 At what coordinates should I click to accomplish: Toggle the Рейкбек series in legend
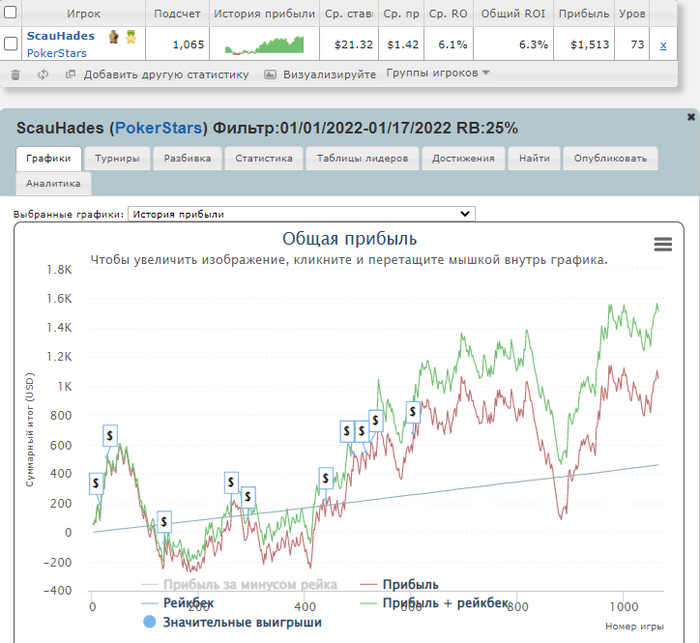click(x=178, y=603)
